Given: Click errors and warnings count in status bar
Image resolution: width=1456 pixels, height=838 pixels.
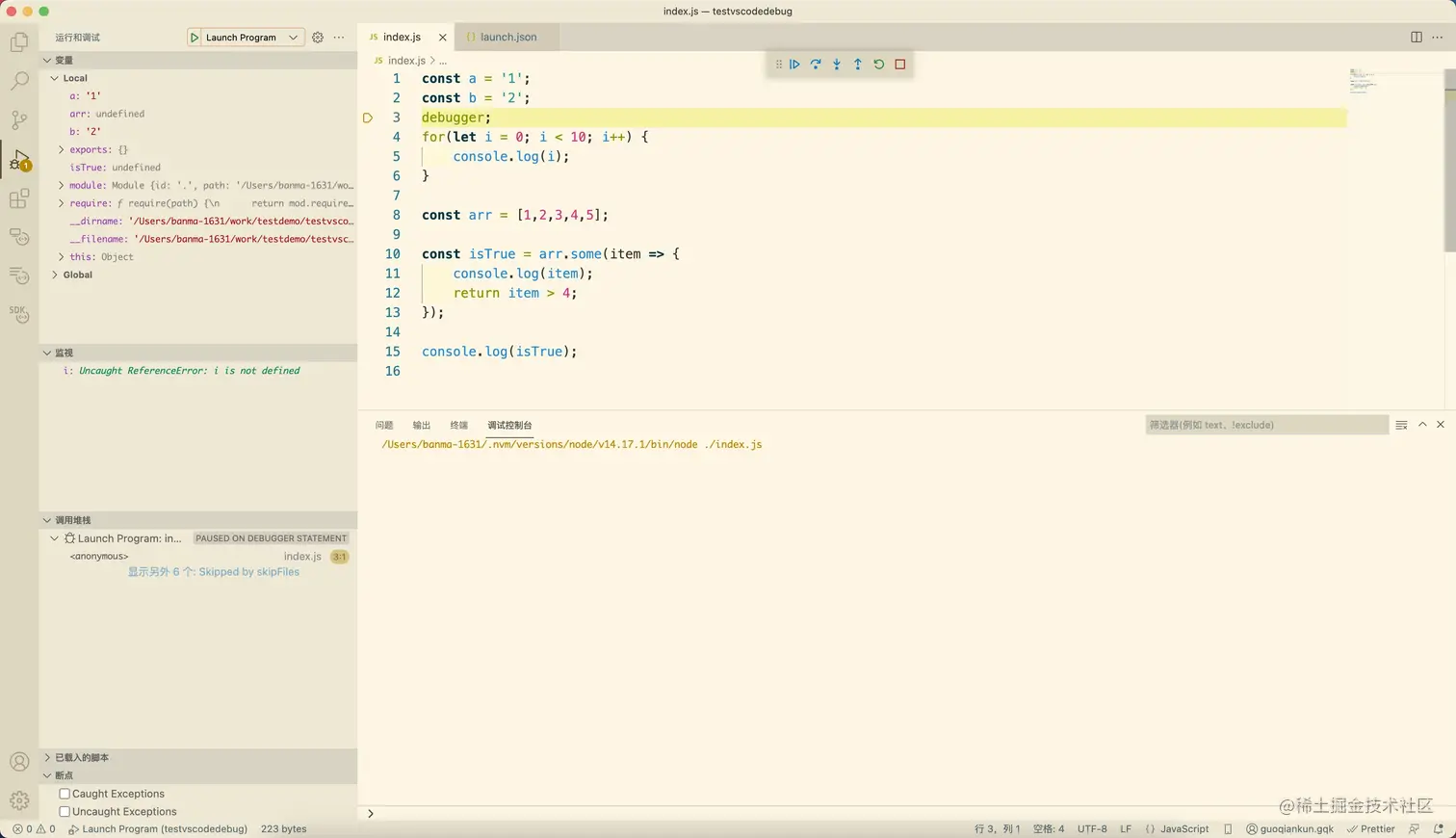Looking at the screenshot, I should [34, 828].
